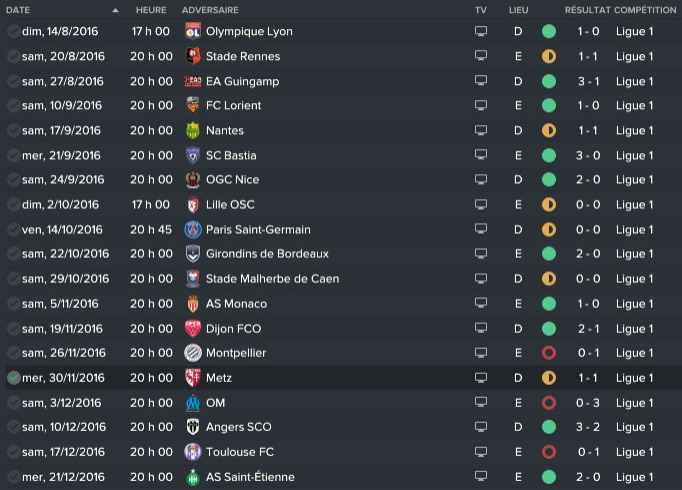Click the LIEU column header
682x490 pixels.
click(x=518, y=10)
